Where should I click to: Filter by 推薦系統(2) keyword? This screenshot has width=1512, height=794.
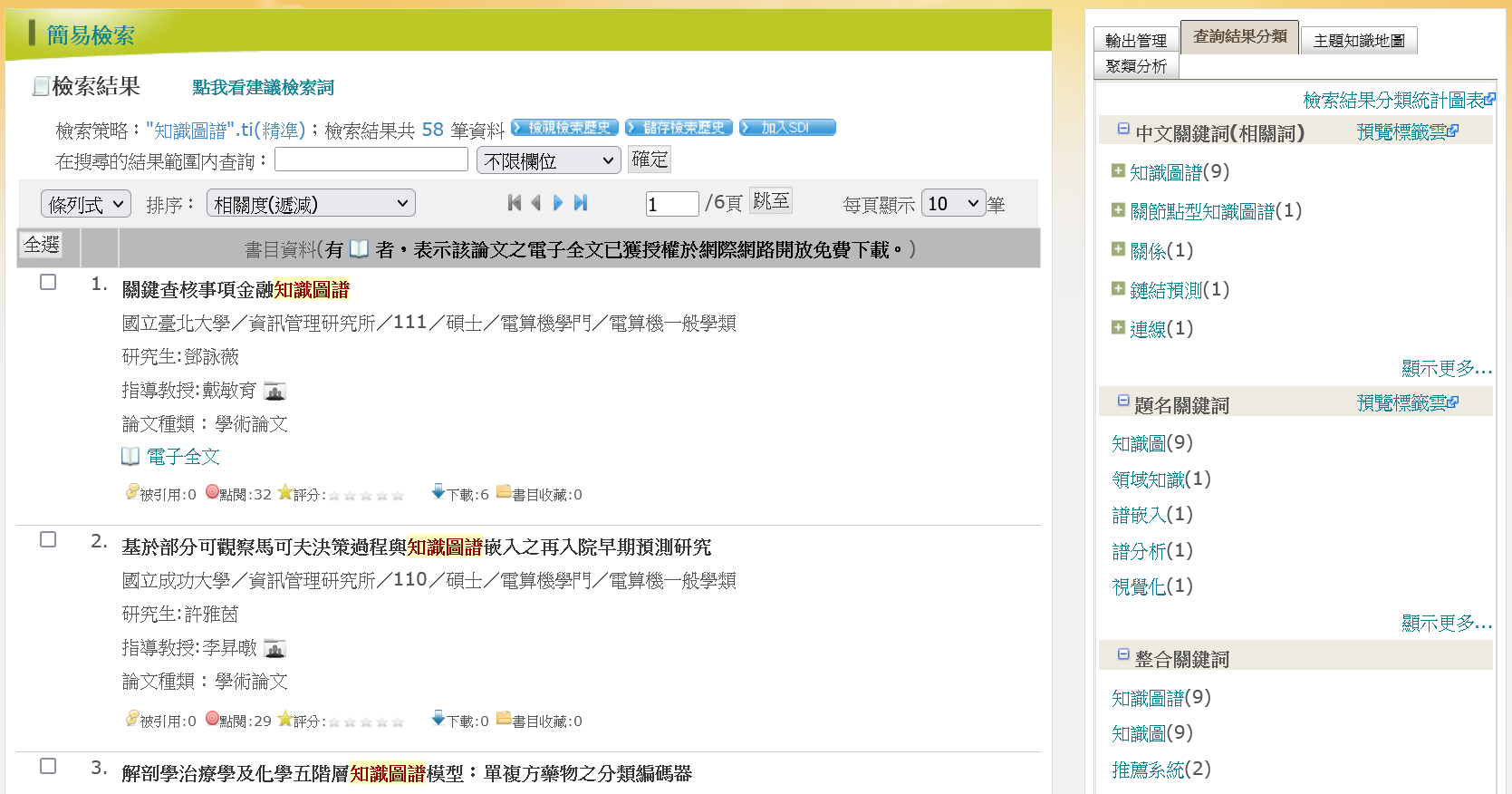point(1161,770)
